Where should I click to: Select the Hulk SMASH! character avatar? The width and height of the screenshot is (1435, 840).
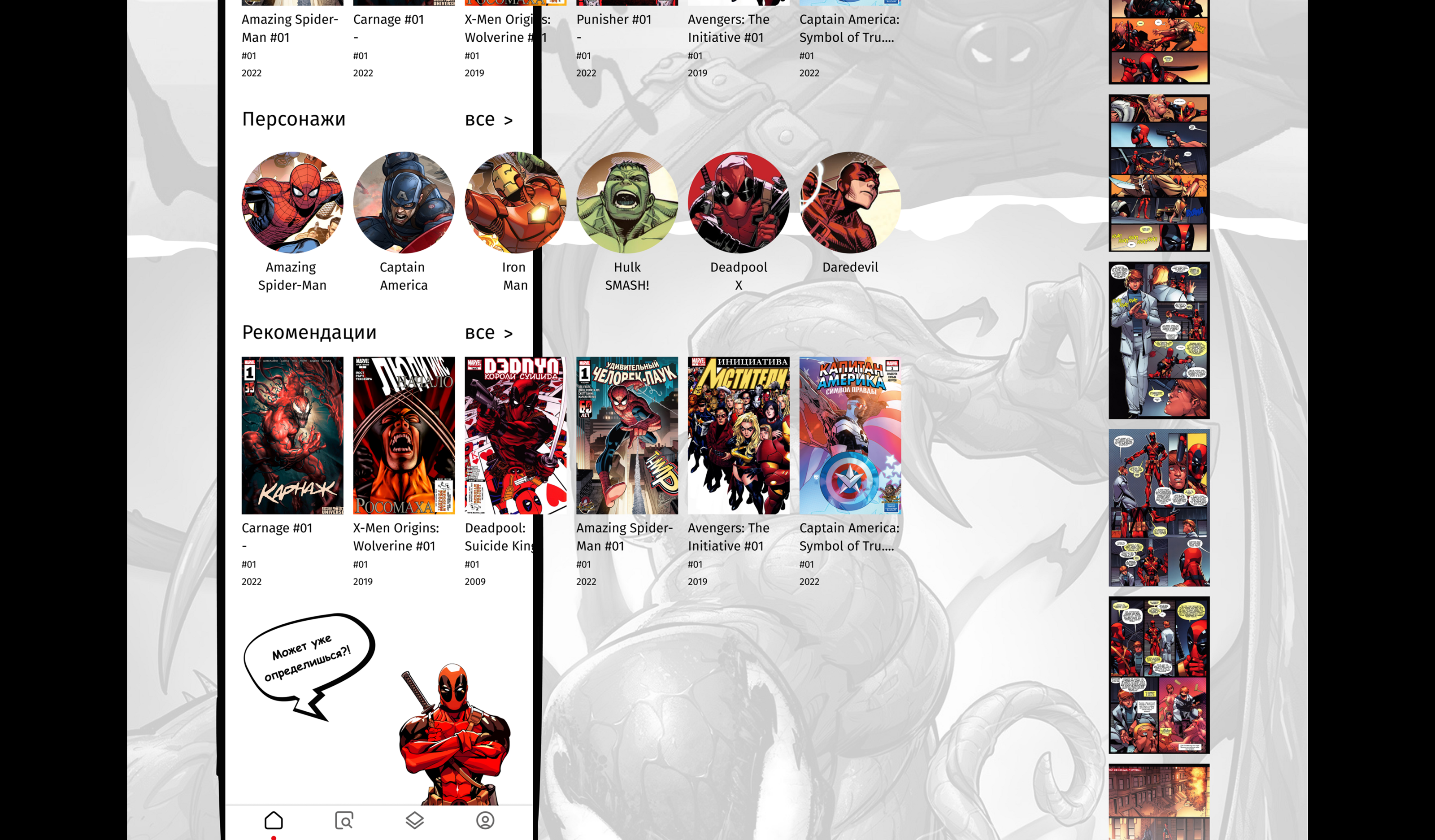click(627, 202)
